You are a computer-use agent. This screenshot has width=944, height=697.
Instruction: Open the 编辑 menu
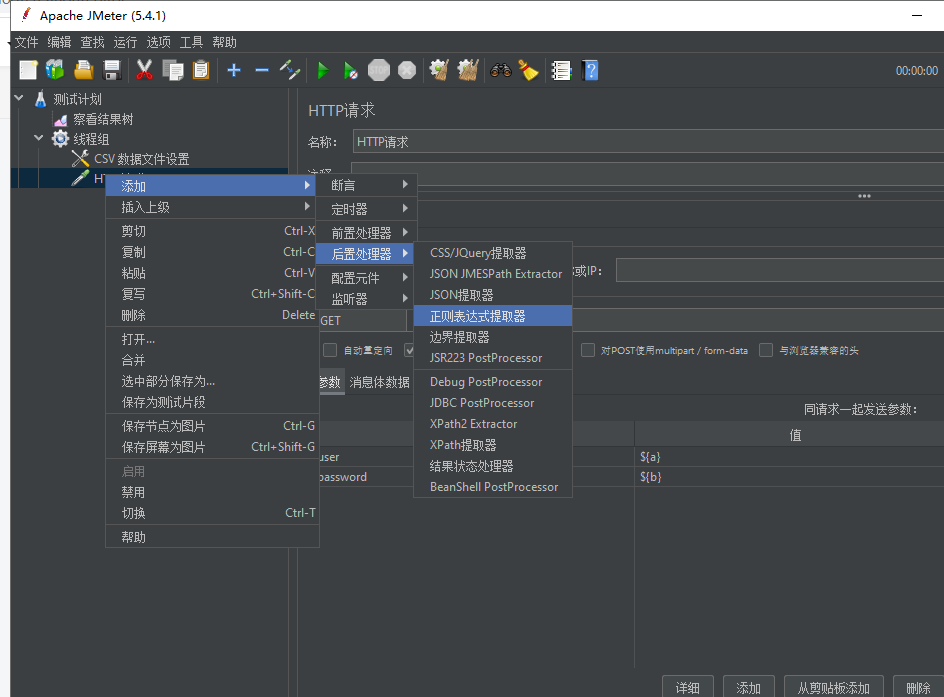[x=59, y=42]
